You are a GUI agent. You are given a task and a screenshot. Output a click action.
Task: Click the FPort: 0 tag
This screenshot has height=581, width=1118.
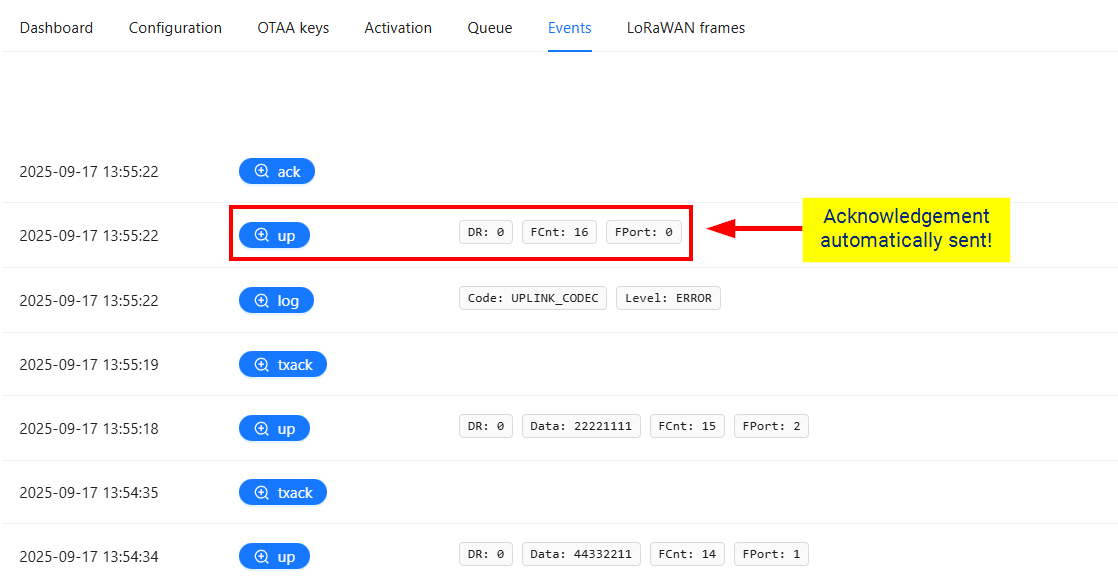pos(643,233)
